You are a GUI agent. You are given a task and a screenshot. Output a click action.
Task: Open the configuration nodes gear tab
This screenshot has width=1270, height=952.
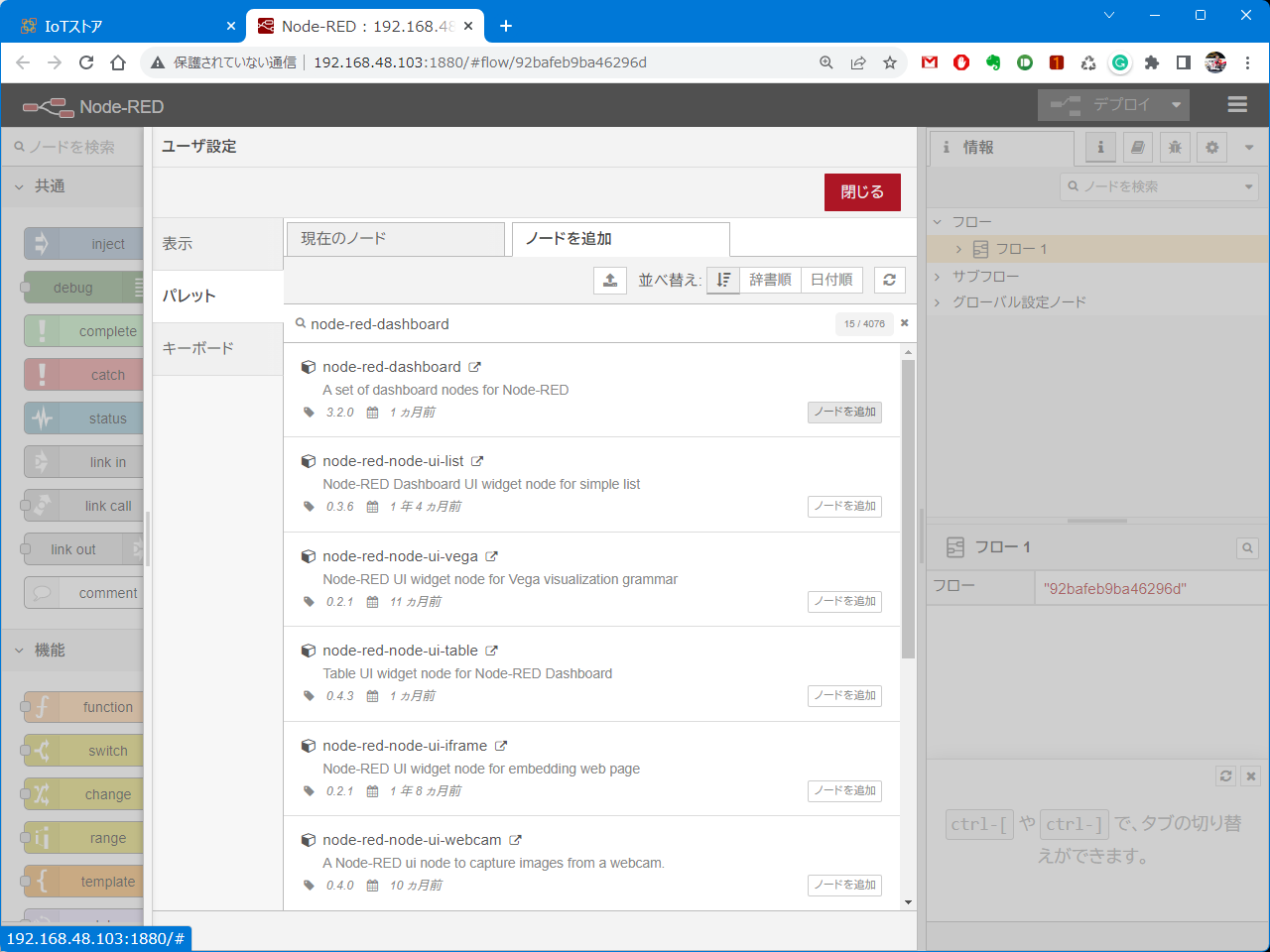1211,147
